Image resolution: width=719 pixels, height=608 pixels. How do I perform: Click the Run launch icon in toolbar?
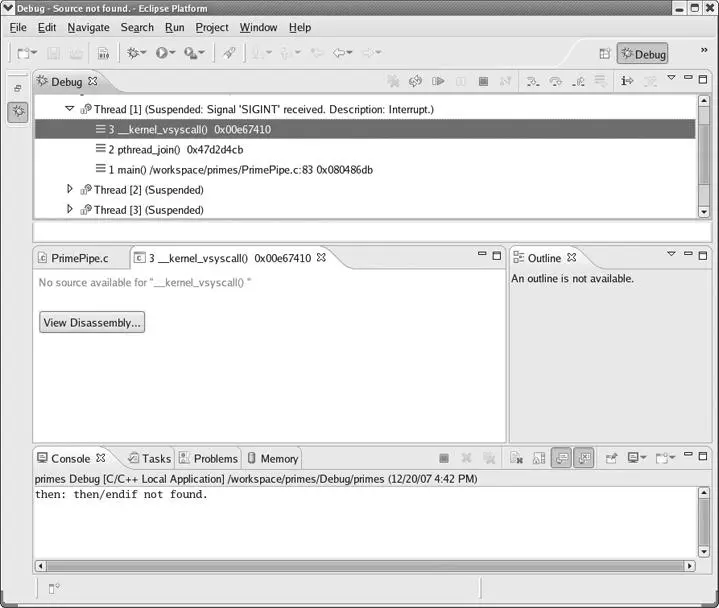tap(162, 53)
